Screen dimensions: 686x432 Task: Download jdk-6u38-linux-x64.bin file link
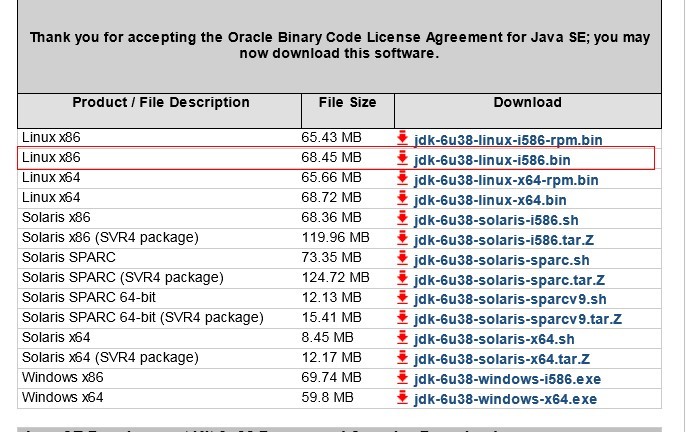(x=490, y=200)
